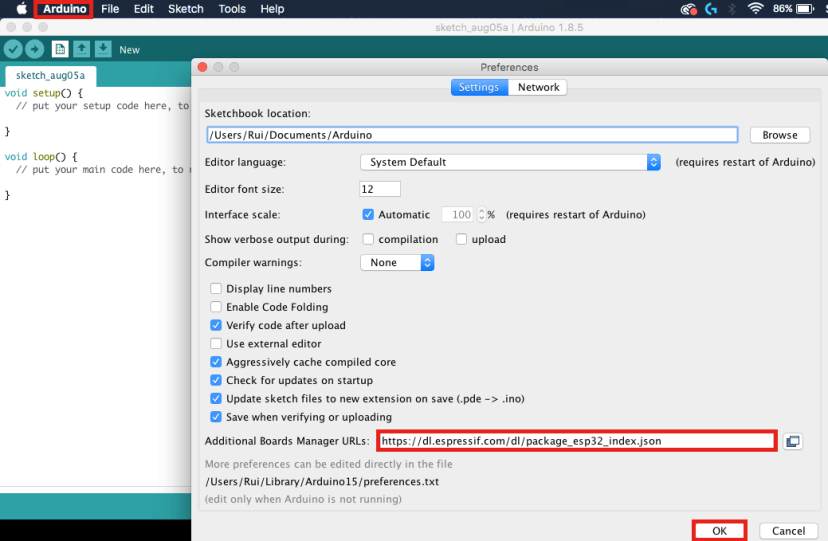Enable Display line numbers checkbox
Screen dimensions: 828x541
click(x=216, y=289)
